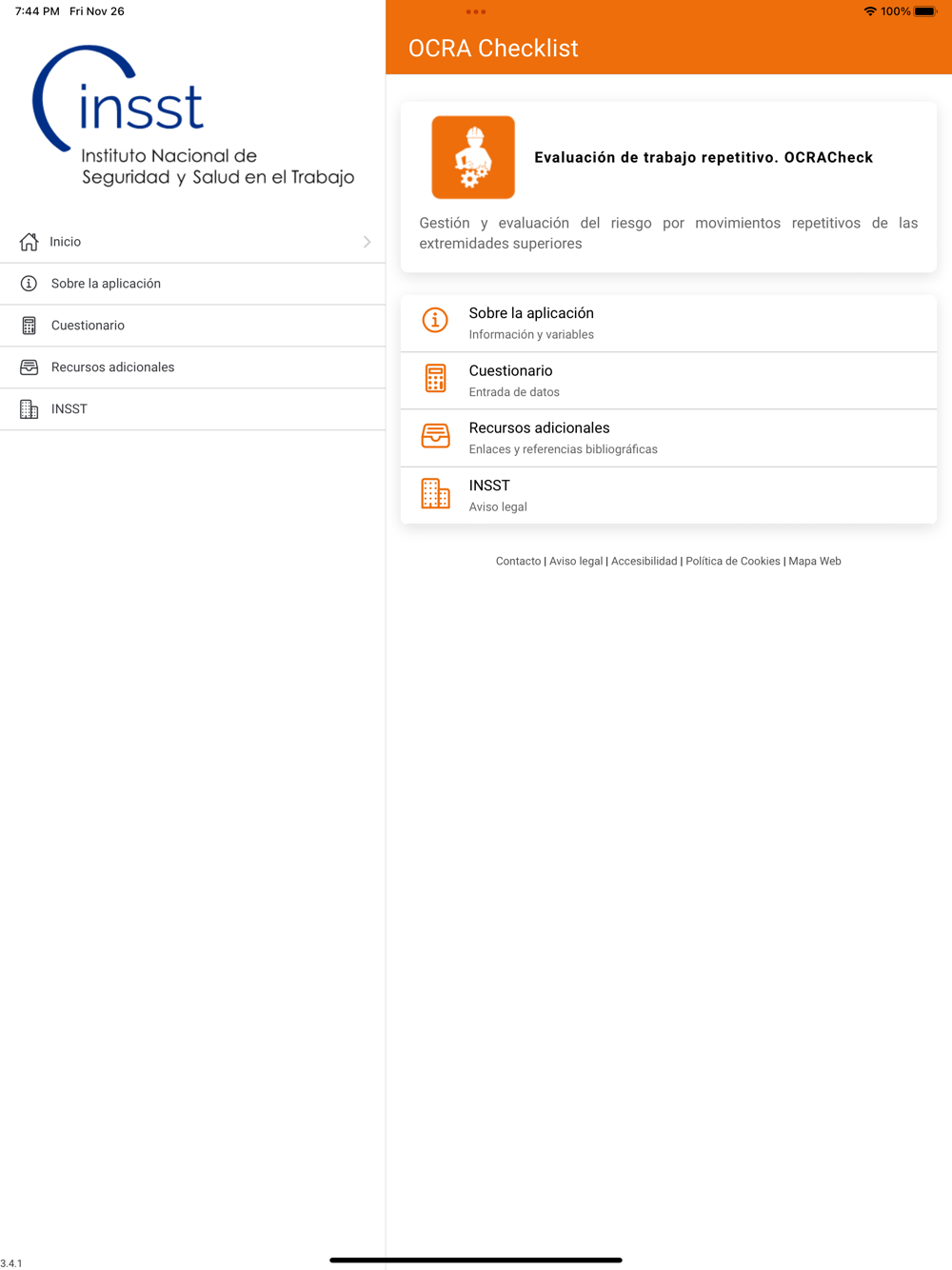This screenshot has width=952, height=1270.
Task: Click the orange info circle icon
Action: (x=435, y=321)
